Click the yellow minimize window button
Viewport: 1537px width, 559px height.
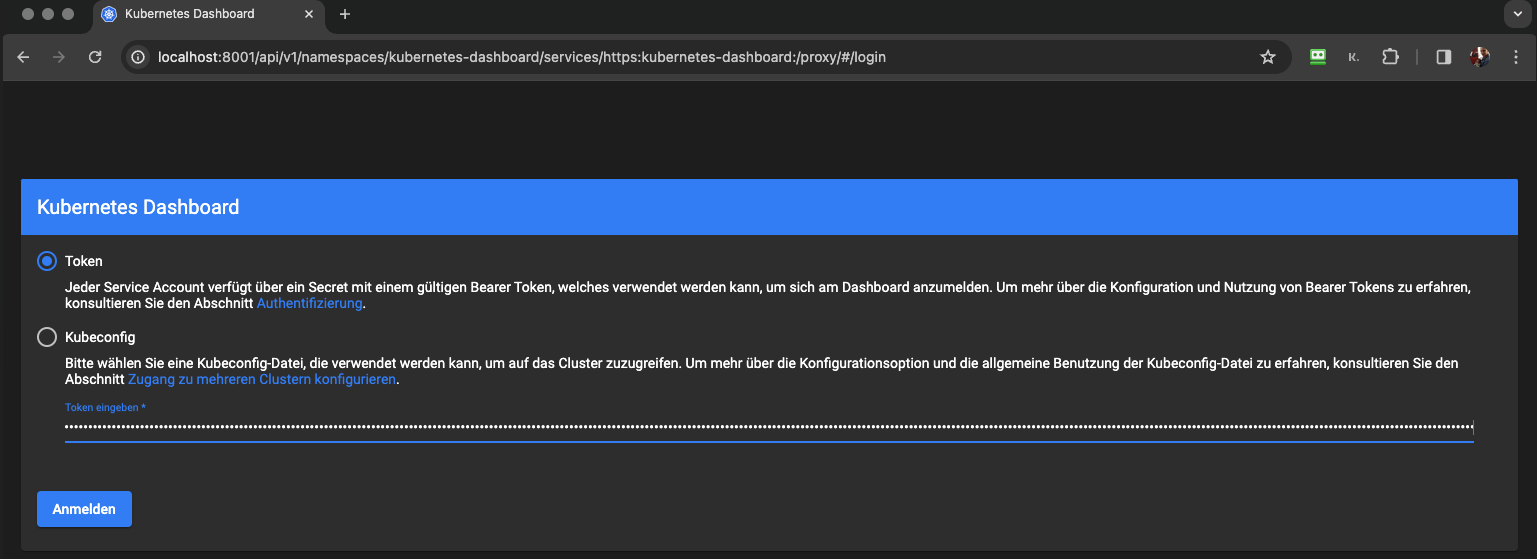click(x=47, y=14)
